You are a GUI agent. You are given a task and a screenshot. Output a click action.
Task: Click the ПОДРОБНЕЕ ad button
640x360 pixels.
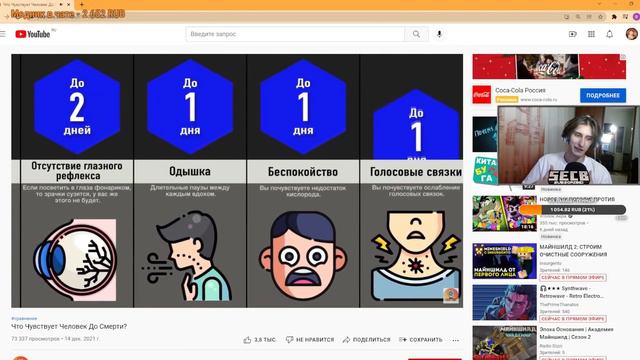point(603,95)
